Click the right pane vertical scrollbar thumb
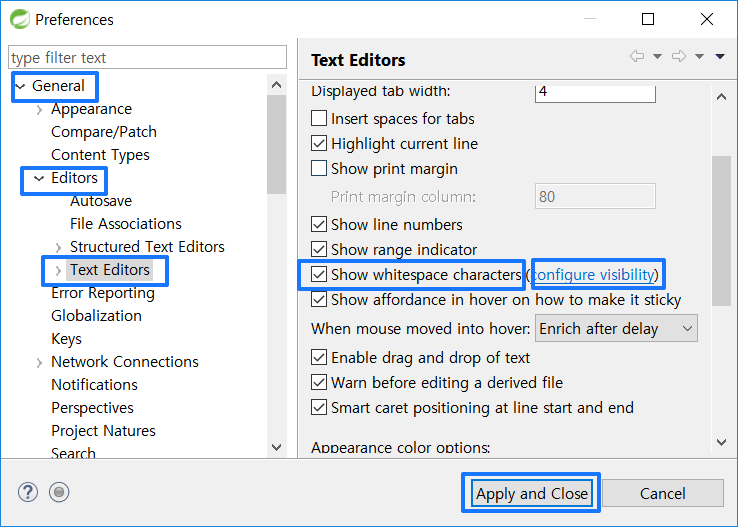This screenshot has height=527, width=738. pos(721,231)
